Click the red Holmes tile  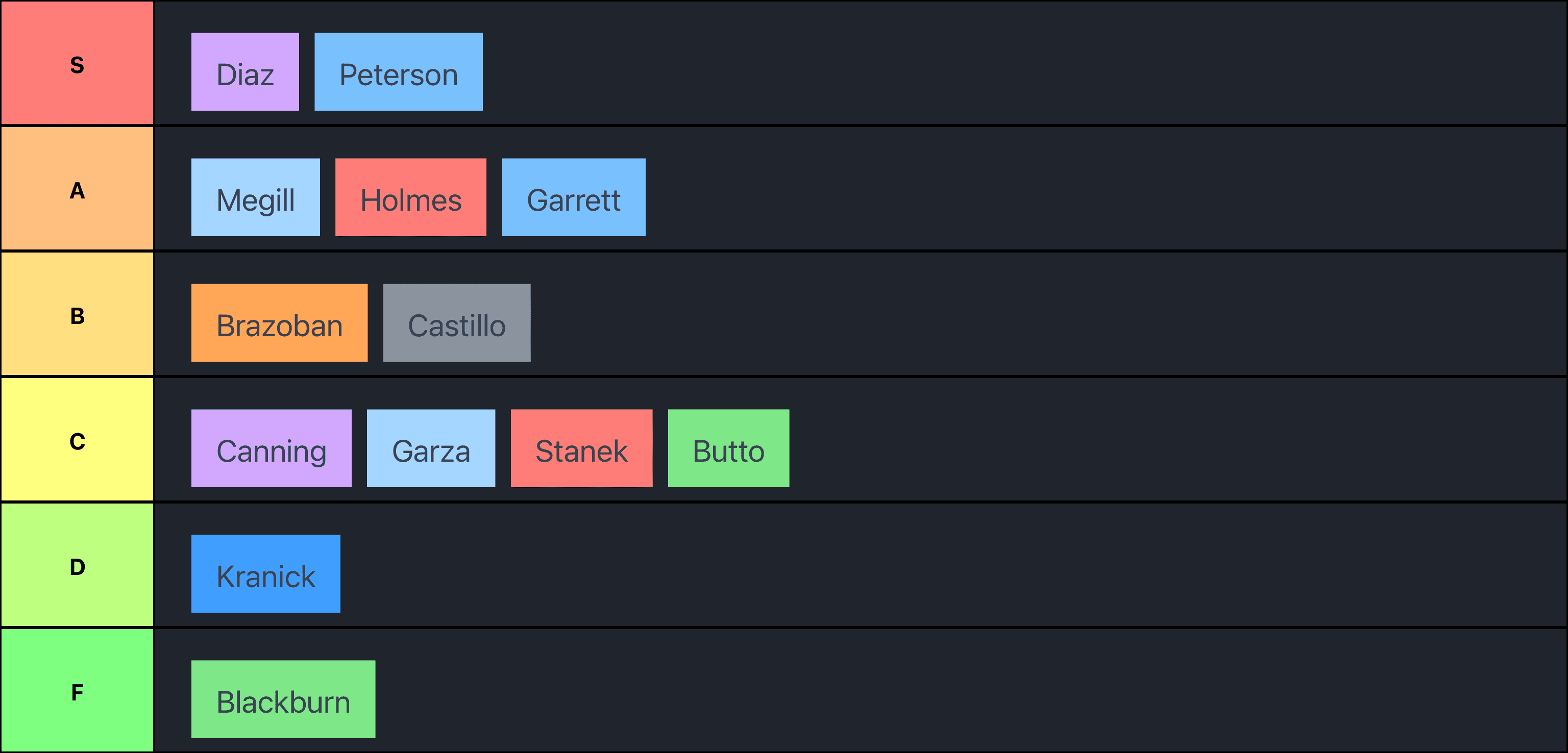tap(410, 197)
